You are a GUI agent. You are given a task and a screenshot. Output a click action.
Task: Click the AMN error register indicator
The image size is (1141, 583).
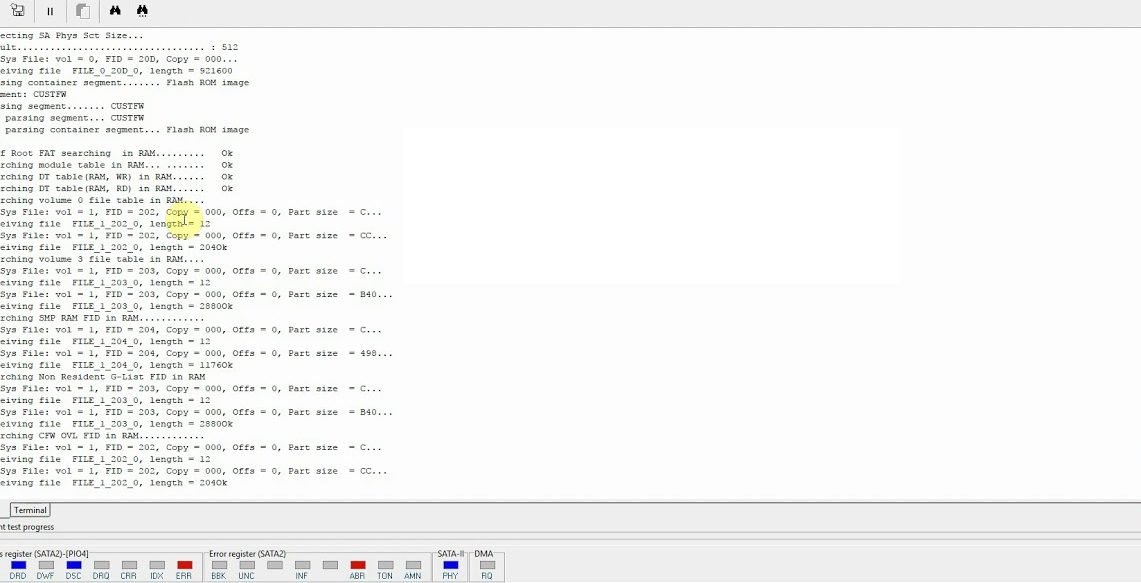point(413,566)
